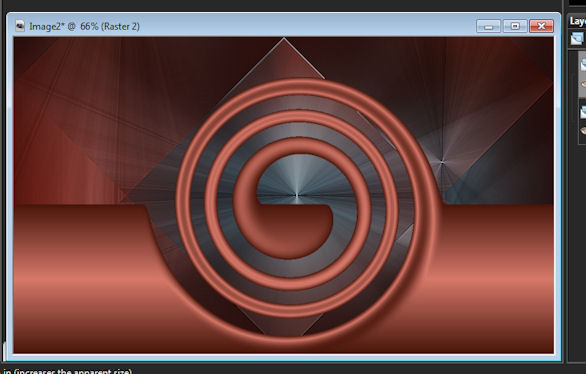
Task: Toggle visibility eye of the top layer
Action: tap(583, 84)
